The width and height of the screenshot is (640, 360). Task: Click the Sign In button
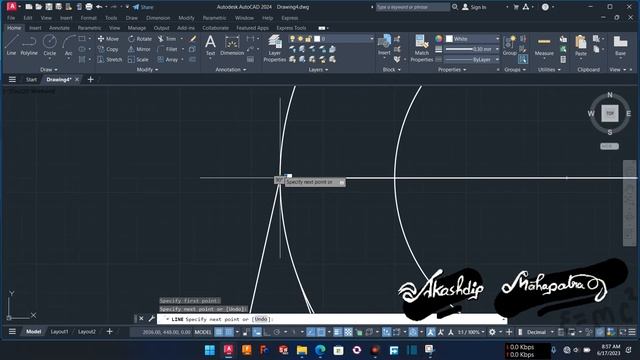click(x=474, y=7)
